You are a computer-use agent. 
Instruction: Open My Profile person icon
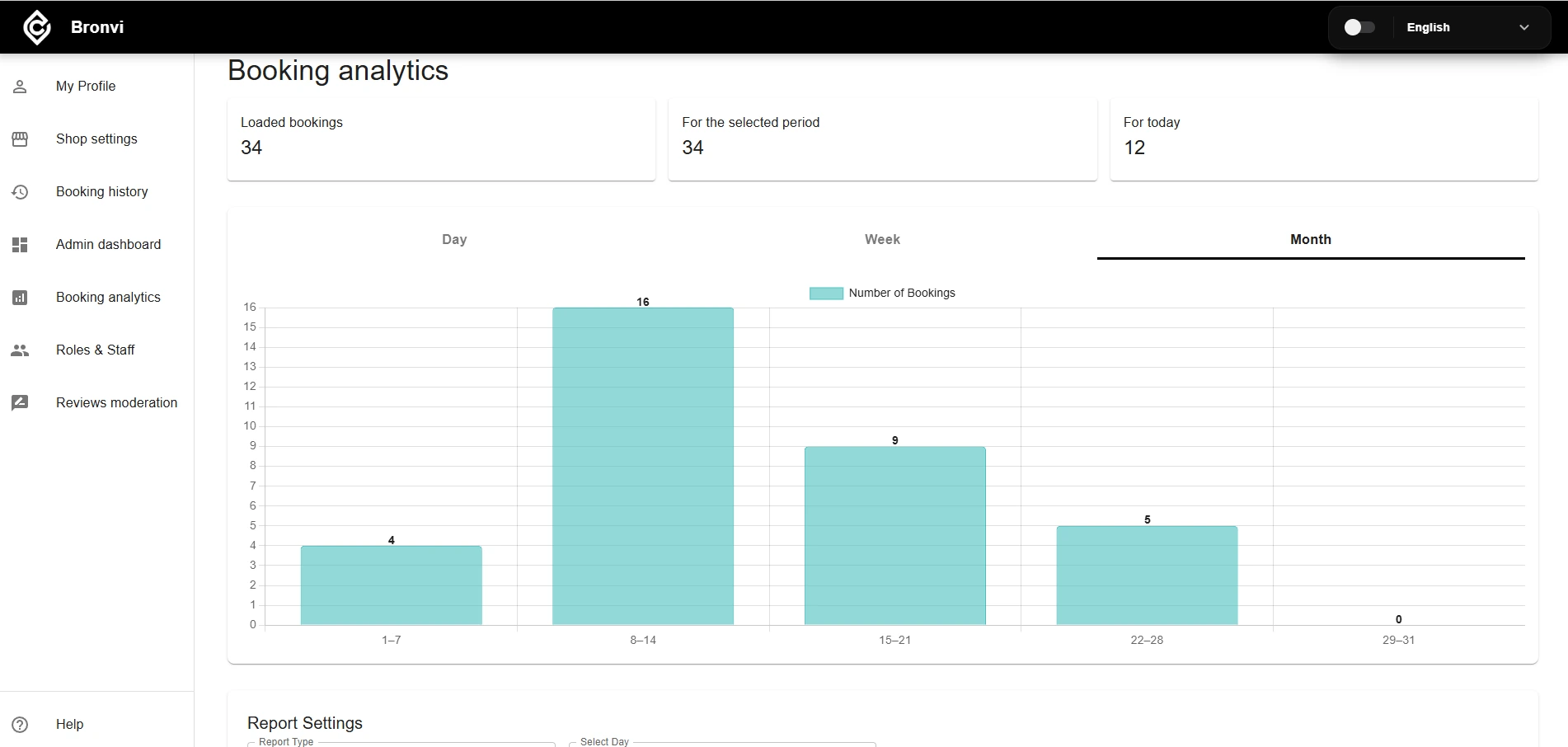click(20, 87)
